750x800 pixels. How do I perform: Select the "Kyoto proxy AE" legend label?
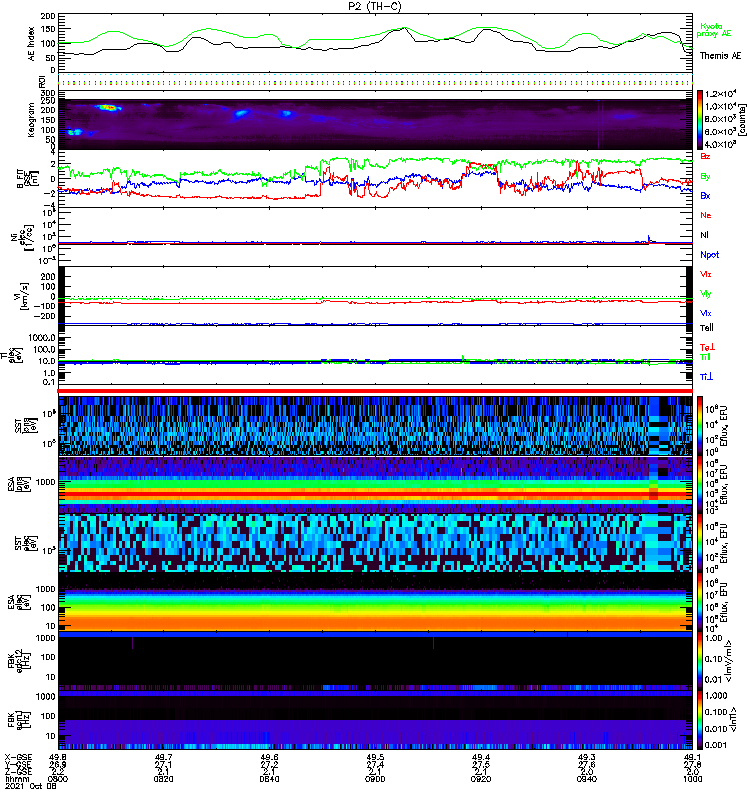point(714,30)
